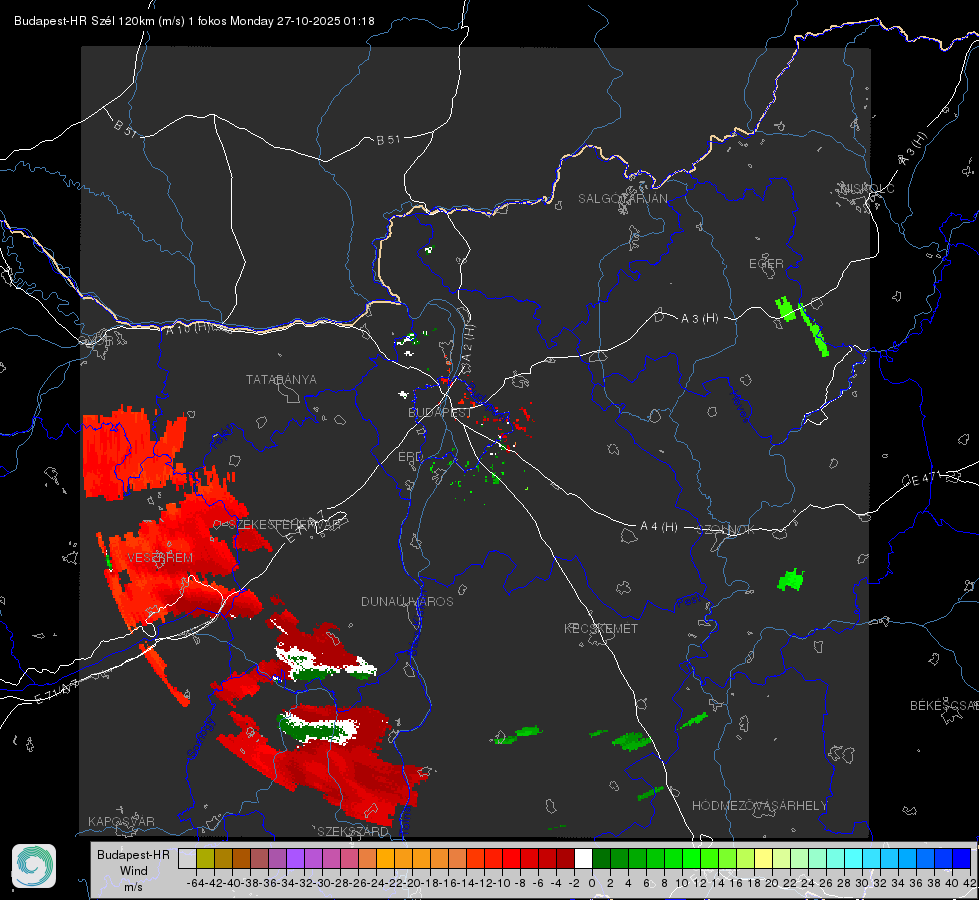Click the 'Budapest-HR Wind m/s' legend caption
The width and height of the screenshot is (979, 900).
coord(133,870)
